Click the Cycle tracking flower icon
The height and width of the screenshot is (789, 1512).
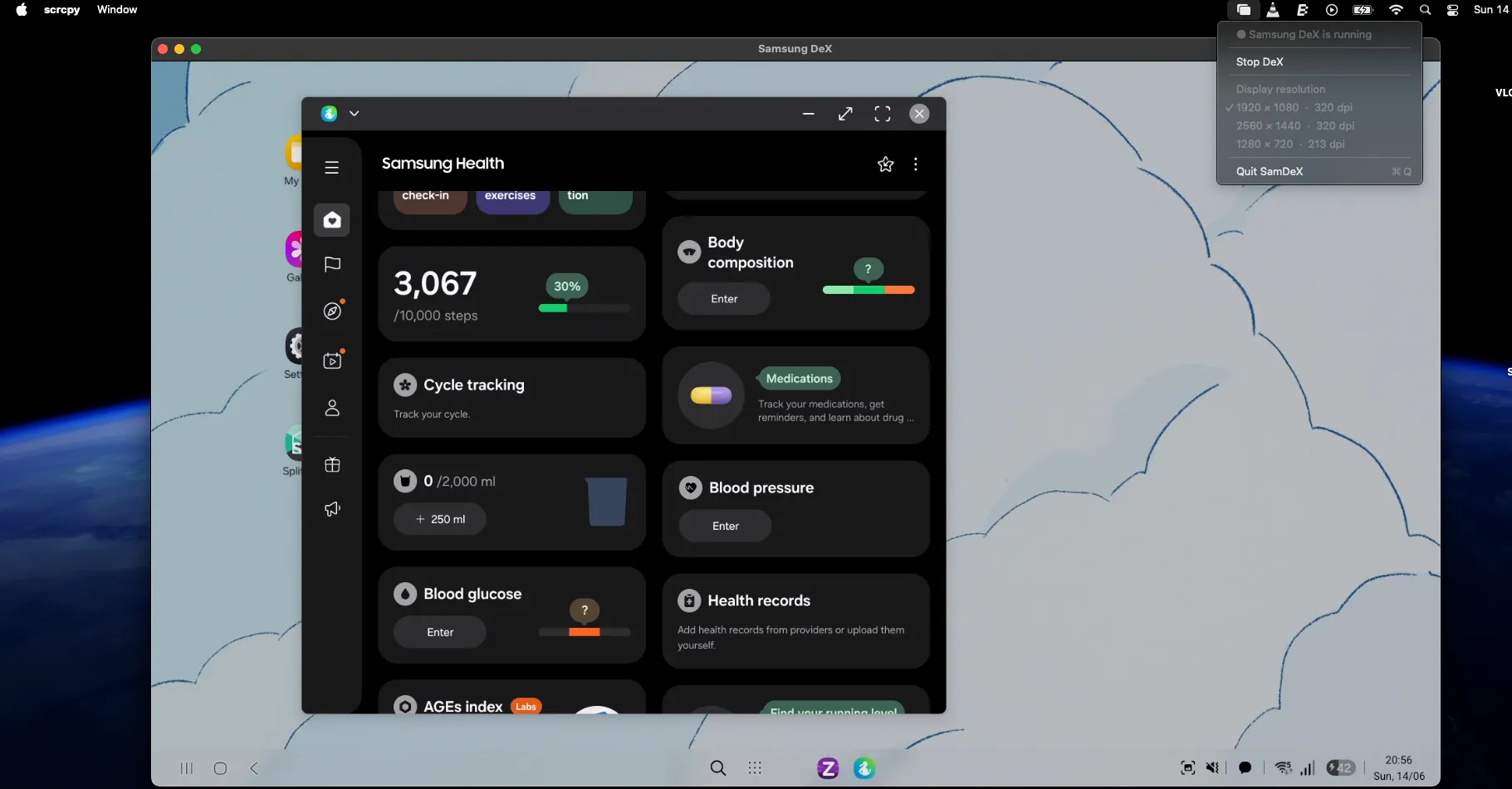[405, 385]
